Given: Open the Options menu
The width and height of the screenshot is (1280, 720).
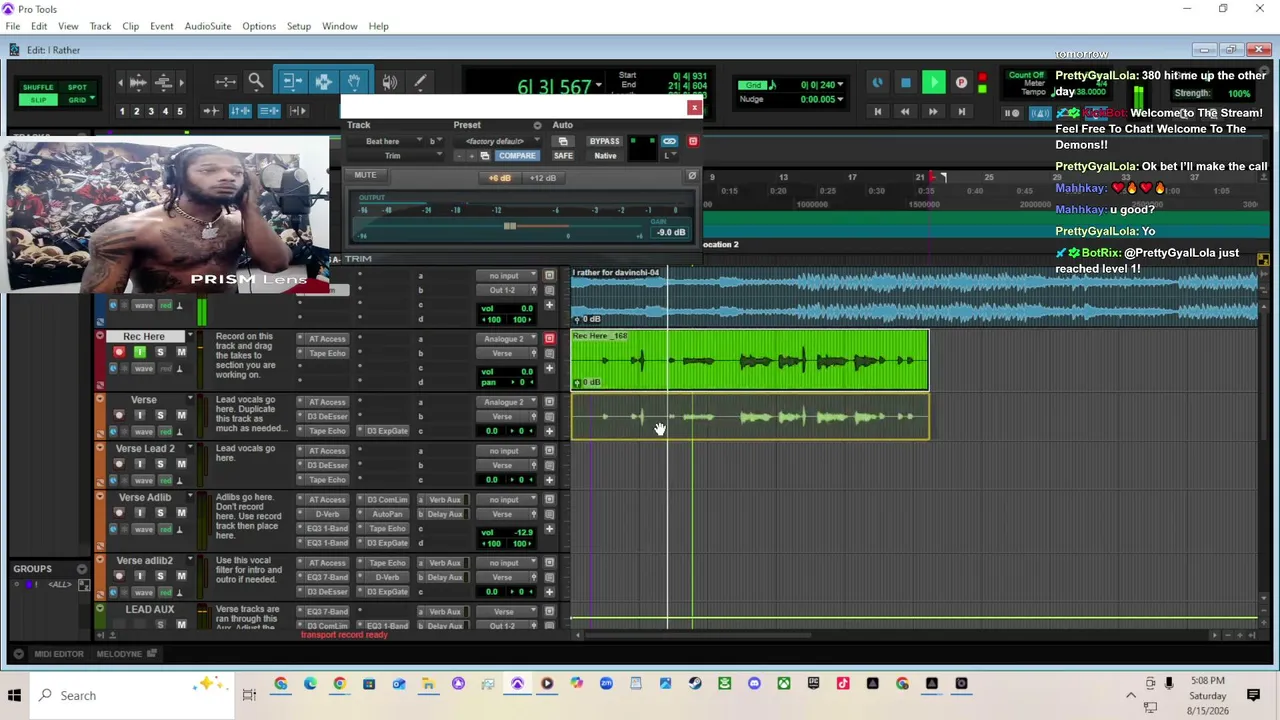Looking at the screenshot, I should click(259, 26).
